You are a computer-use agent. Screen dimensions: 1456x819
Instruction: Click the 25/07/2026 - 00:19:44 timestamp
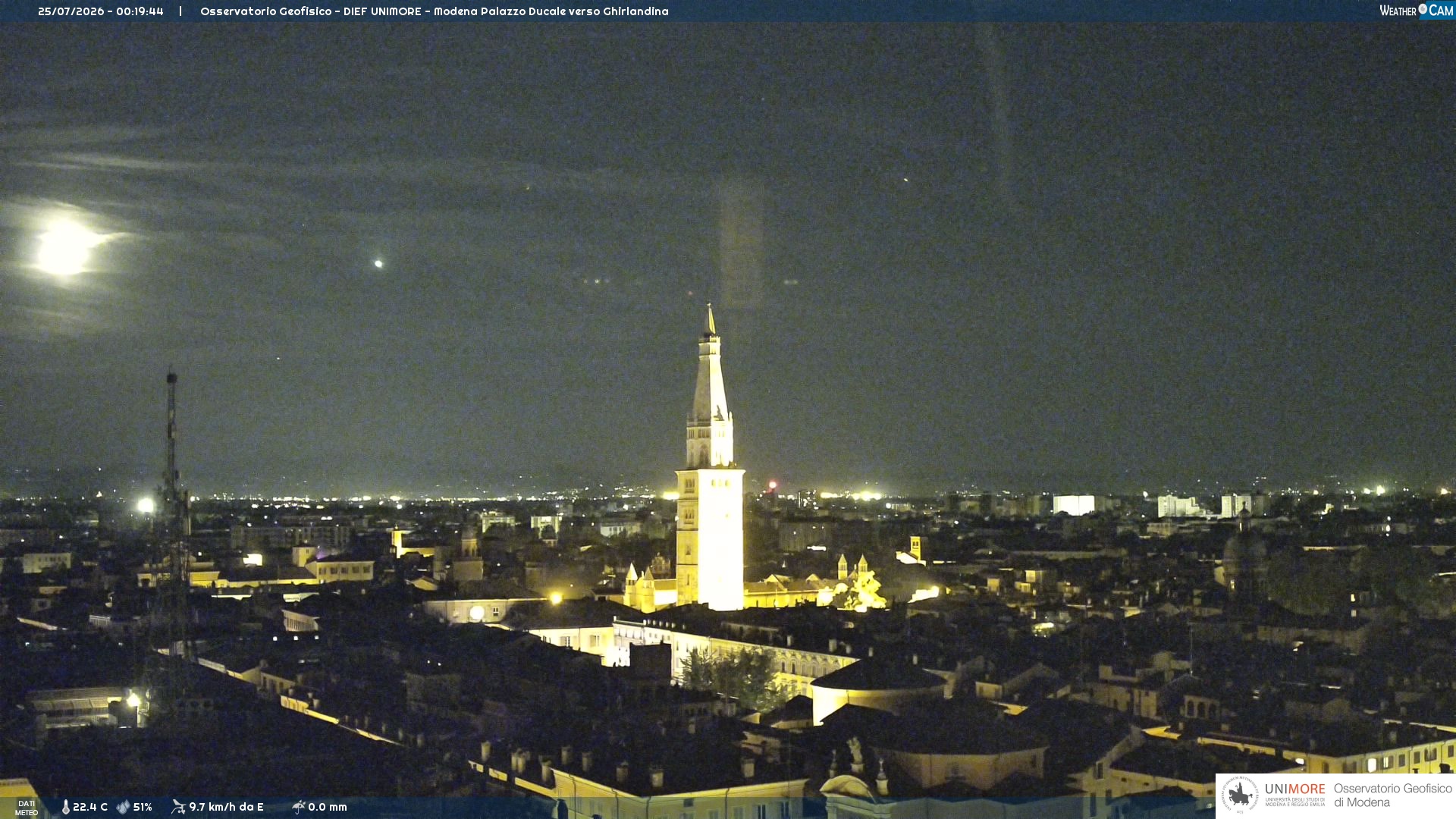click(101, 11)
